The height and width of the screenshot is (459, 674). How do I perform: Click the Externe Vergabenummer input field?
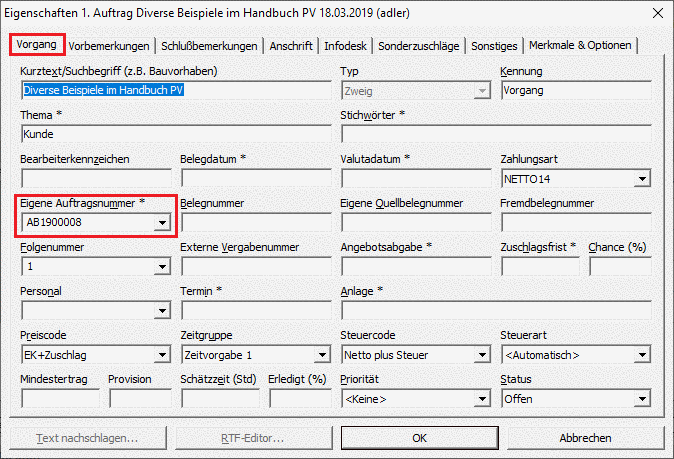(x=256, y=266)
